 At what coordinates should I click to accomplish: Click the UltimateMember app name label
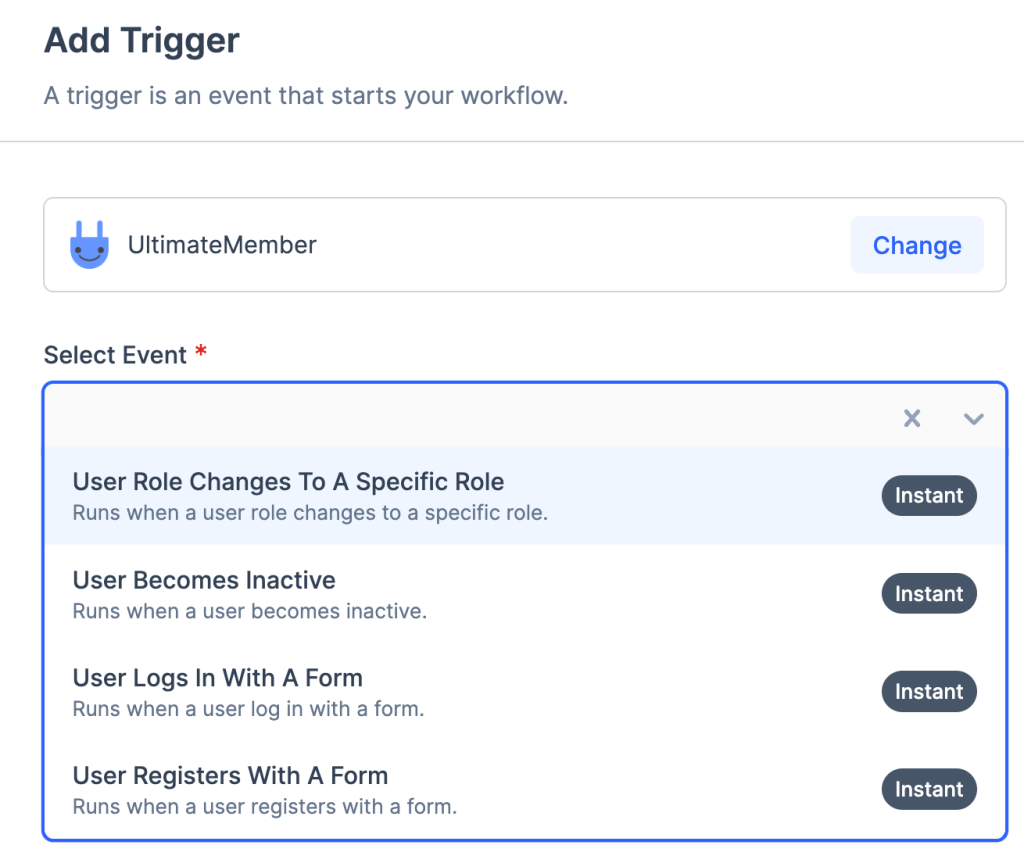[222, 245]
